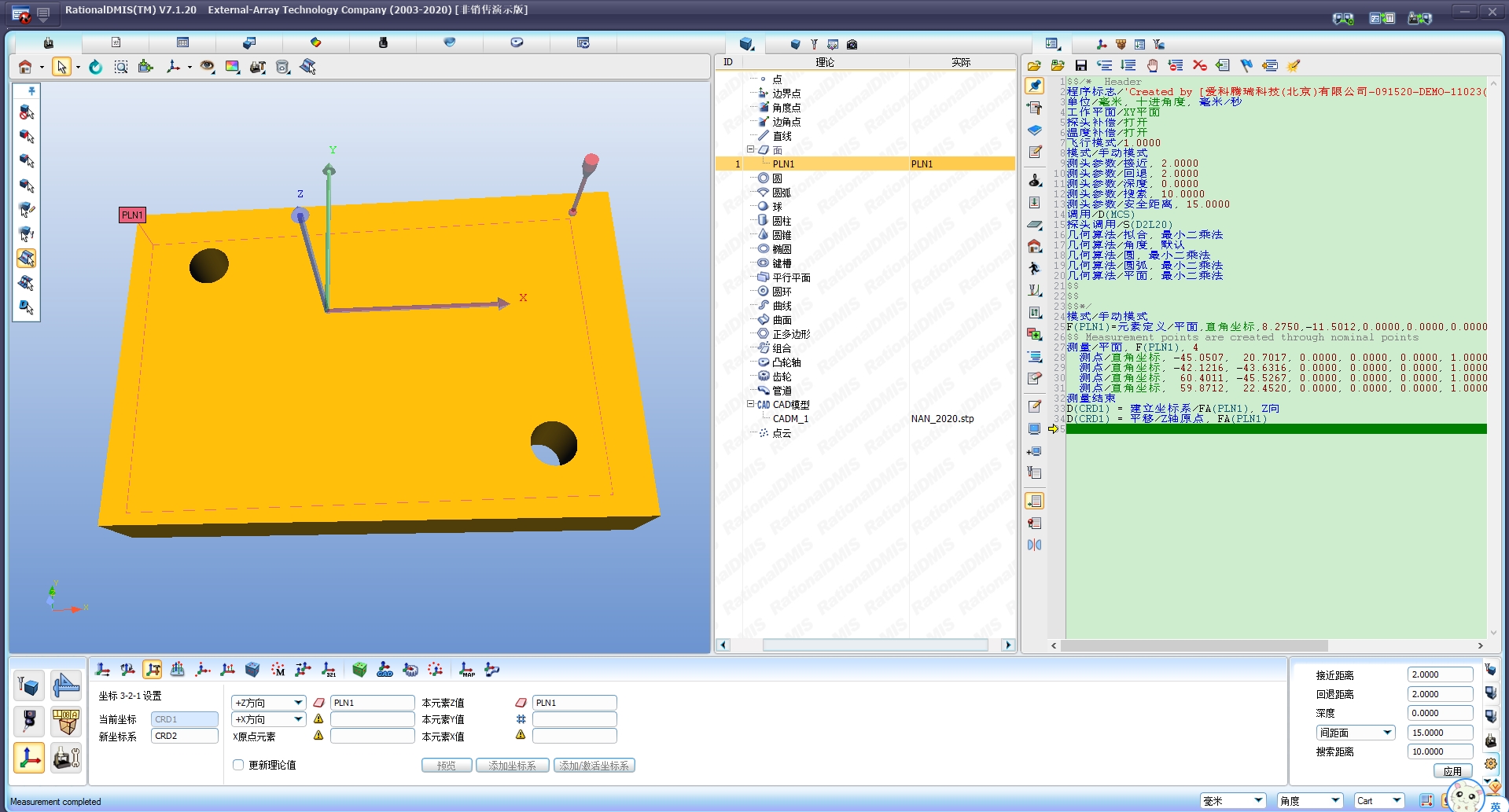1509x812 pixels.
Task: Click the 添加坐标系 button
Action: tap(512, 766)
